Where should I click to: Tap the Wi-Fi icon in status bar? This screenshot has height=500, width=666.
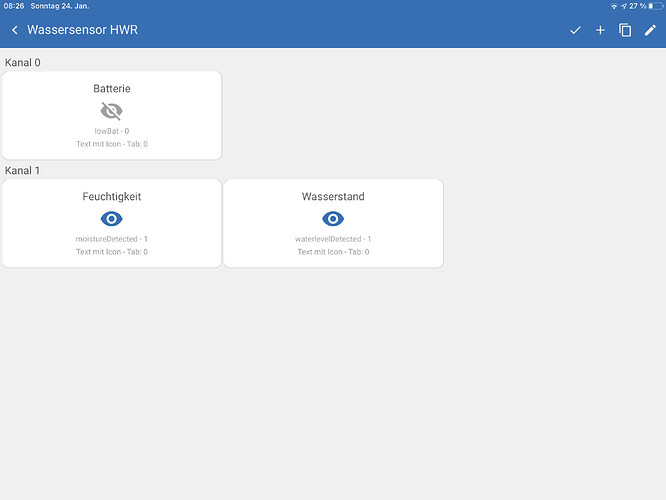[613, 6]
